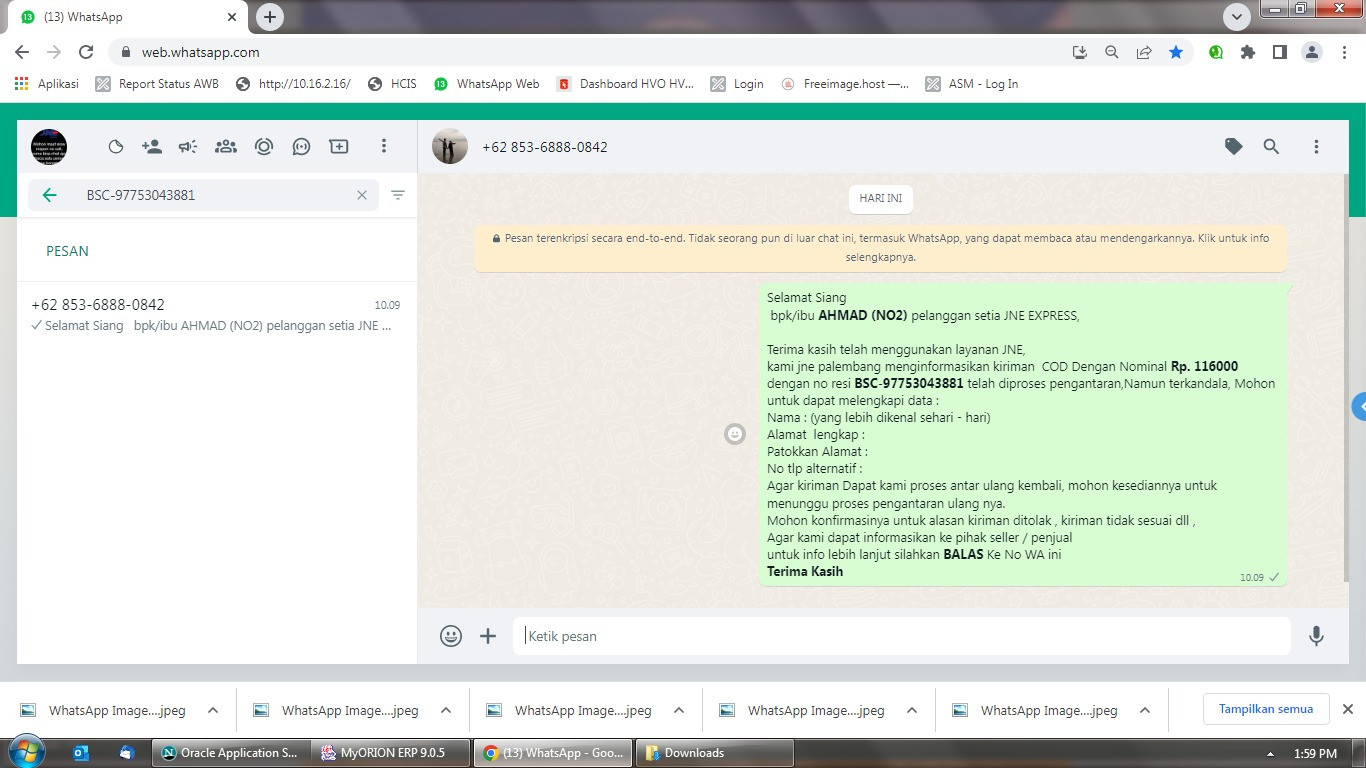Screen dimensions: 1366x768
Task: Record voice message with microphone icon
Action: [1316, 636]
